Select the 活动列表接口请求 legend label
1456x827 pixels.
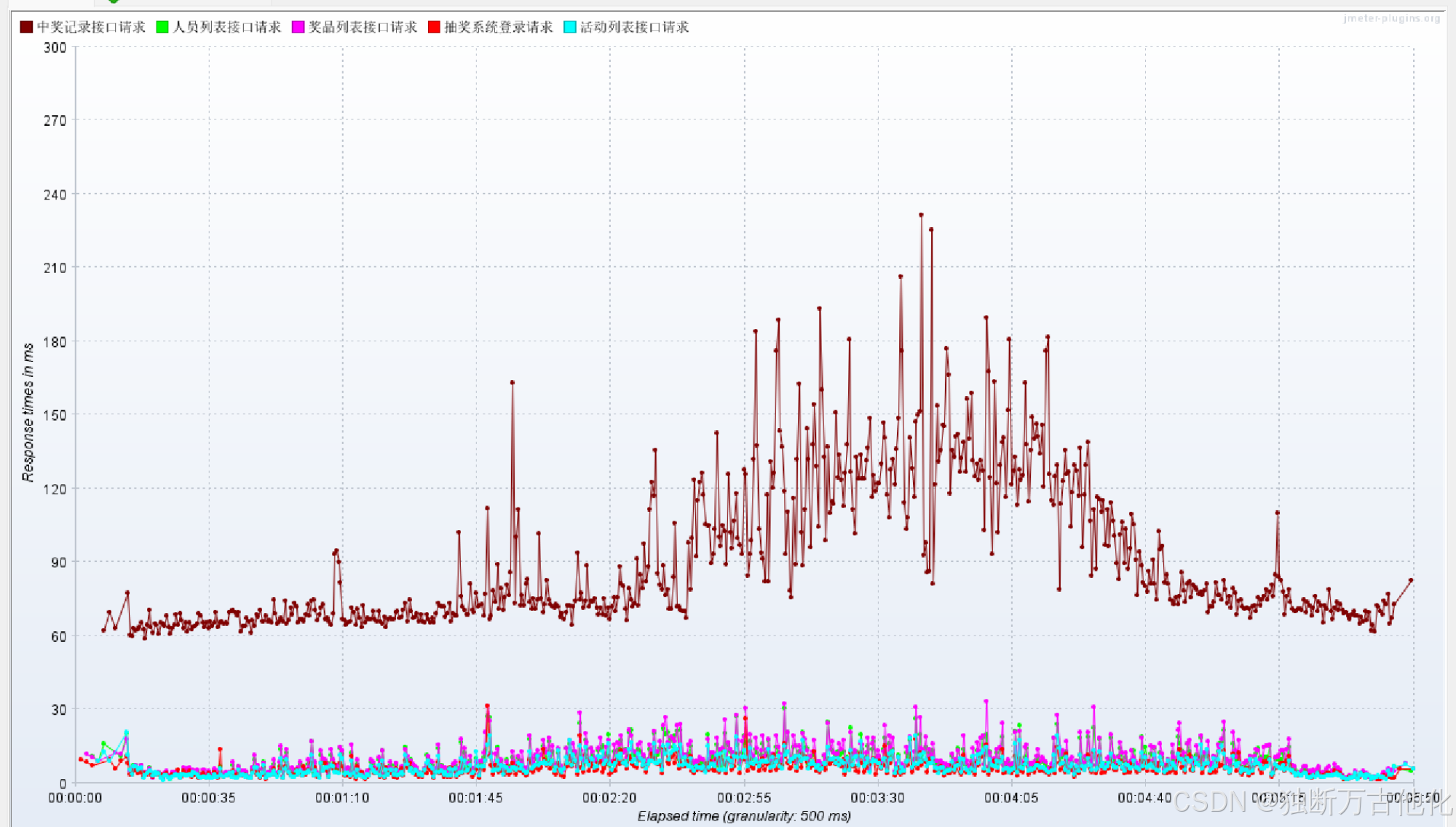634,27
